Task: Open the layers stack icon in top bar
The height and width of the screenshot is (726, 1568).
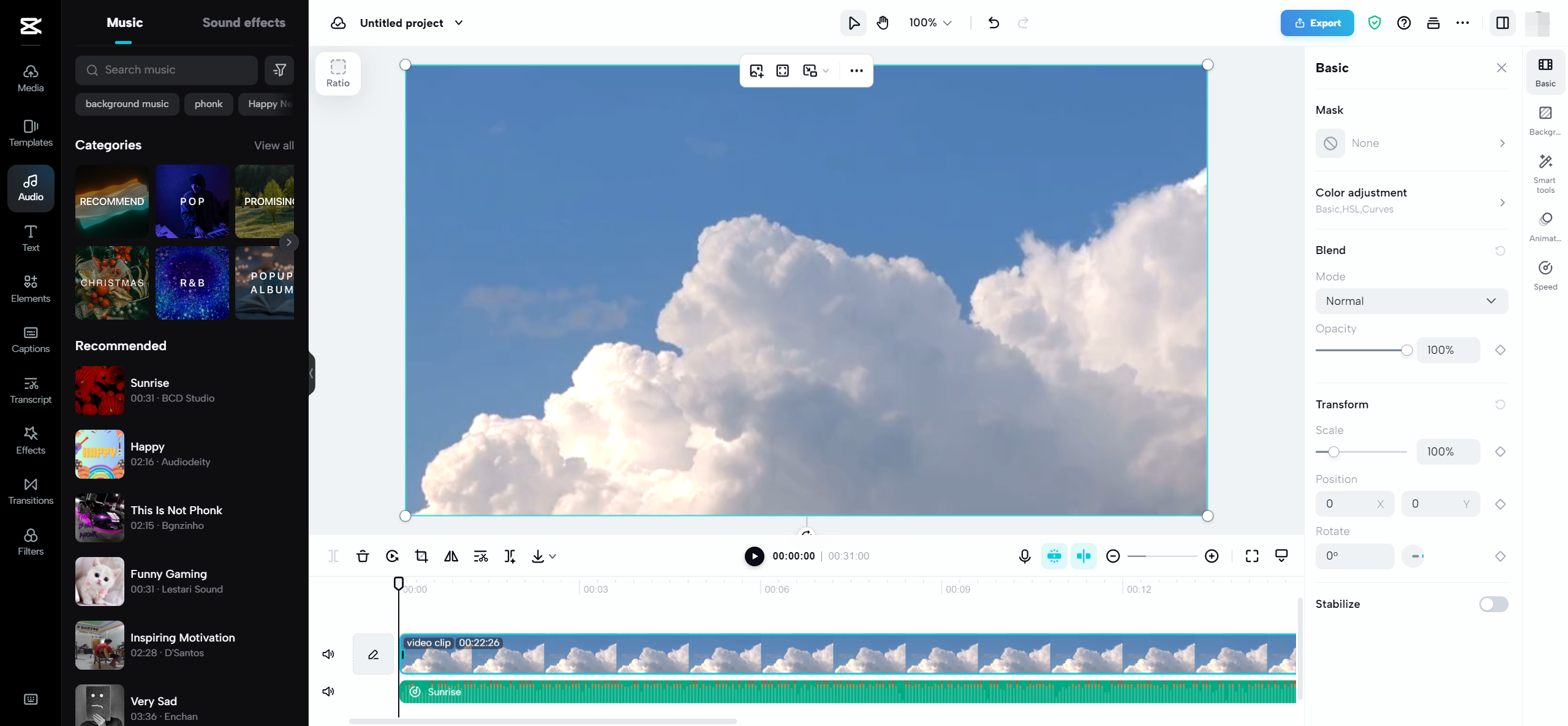Action: 1433,23
